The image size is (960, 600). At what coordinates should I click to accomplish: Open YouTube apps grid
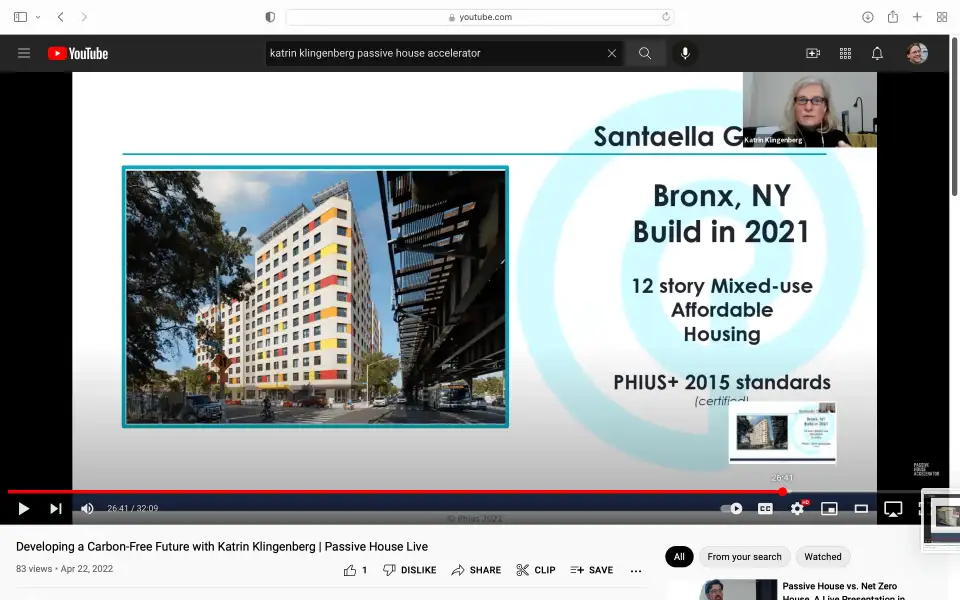pyautogui.click(x=845, y=53)
